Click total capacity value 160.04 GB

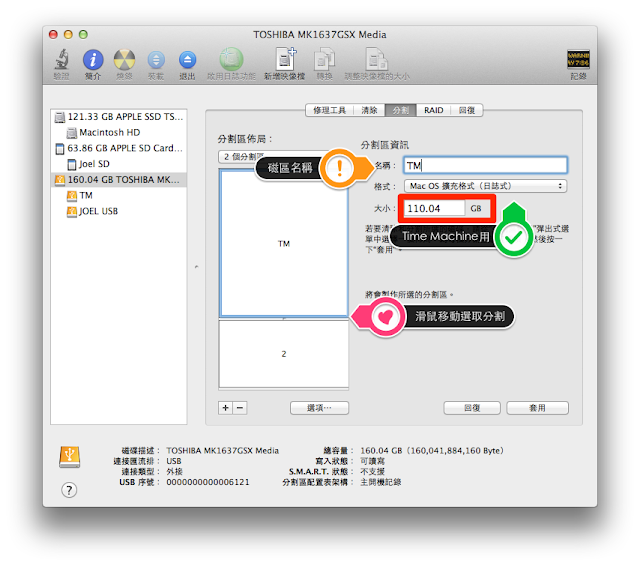[432, 451]
